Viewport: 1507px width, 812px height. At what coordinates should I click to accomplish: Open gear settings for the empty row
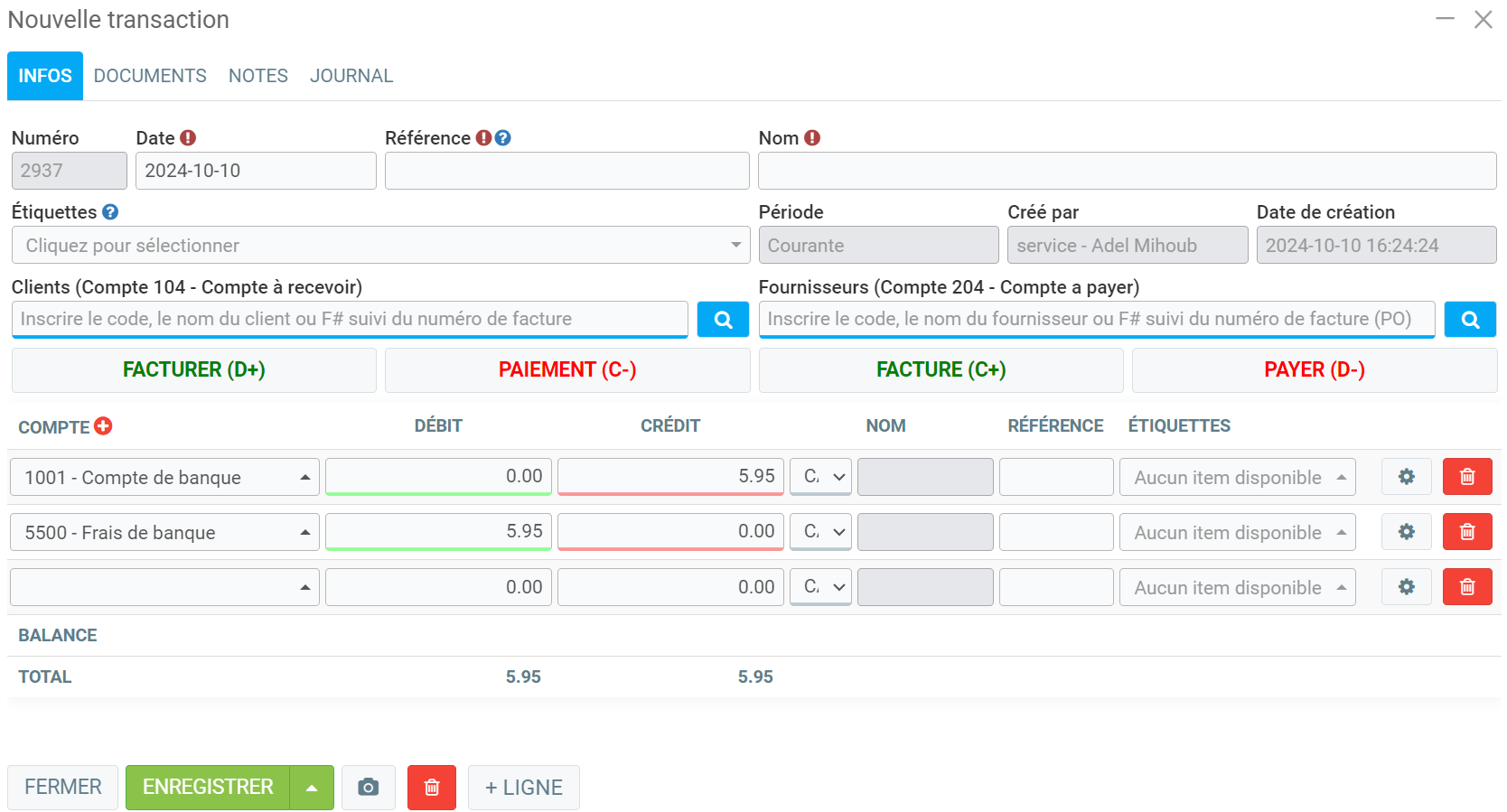[1406, 587]
